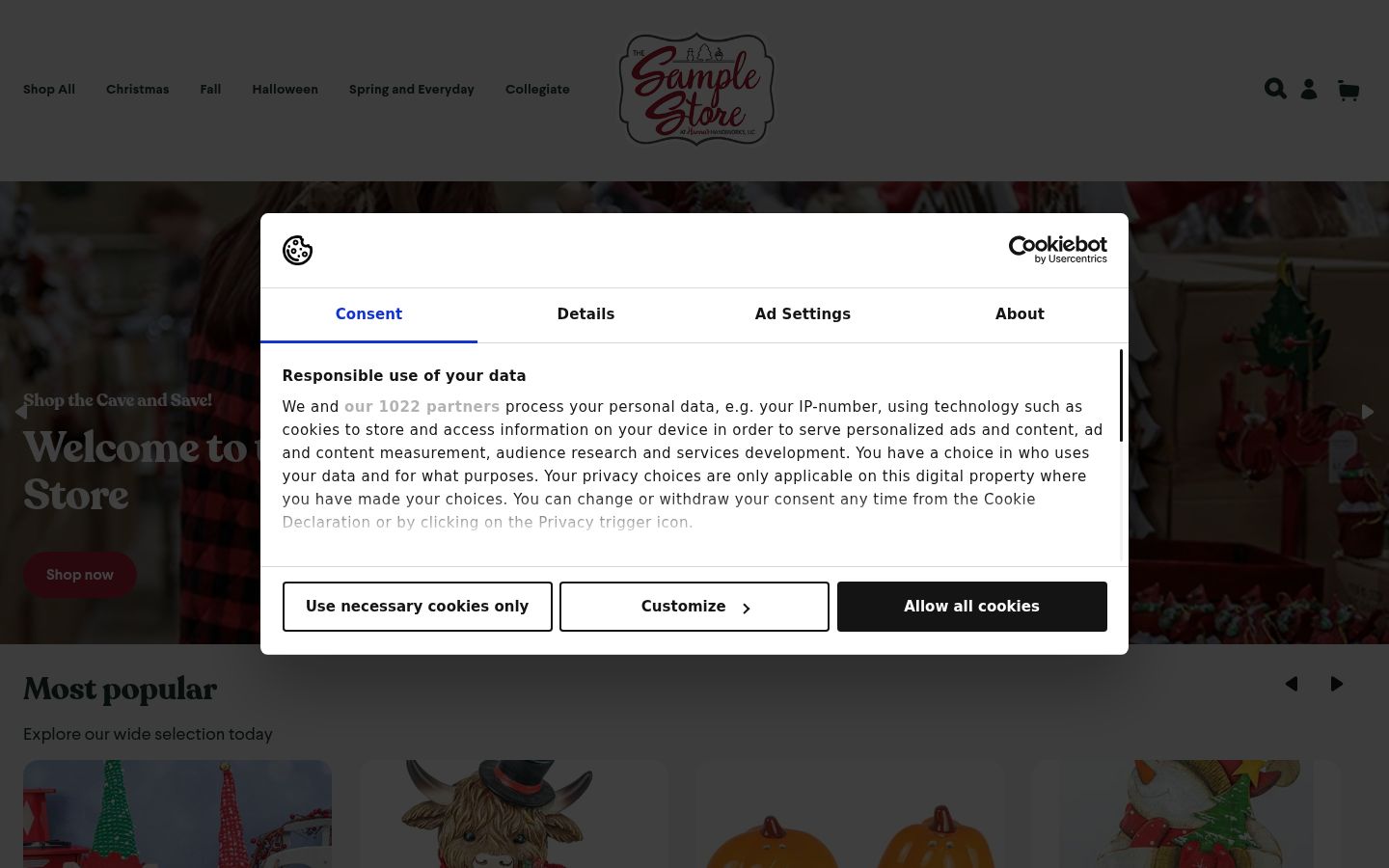Click the consent text scrollbar
This screenshot has width=1389, height=868.
pos(1121,395)
